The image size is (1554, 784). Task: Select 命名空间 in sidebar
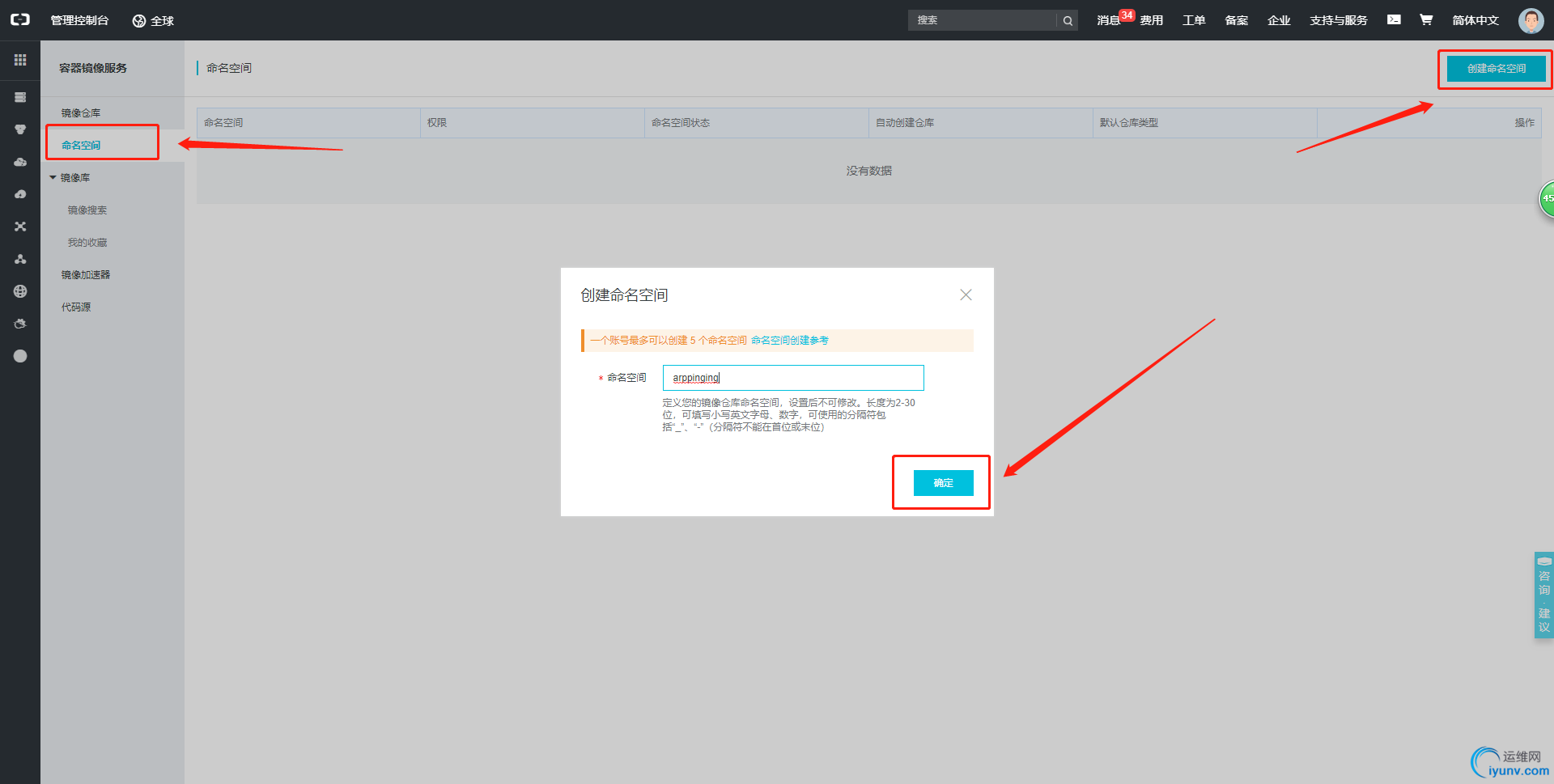(x=81, y=146)
